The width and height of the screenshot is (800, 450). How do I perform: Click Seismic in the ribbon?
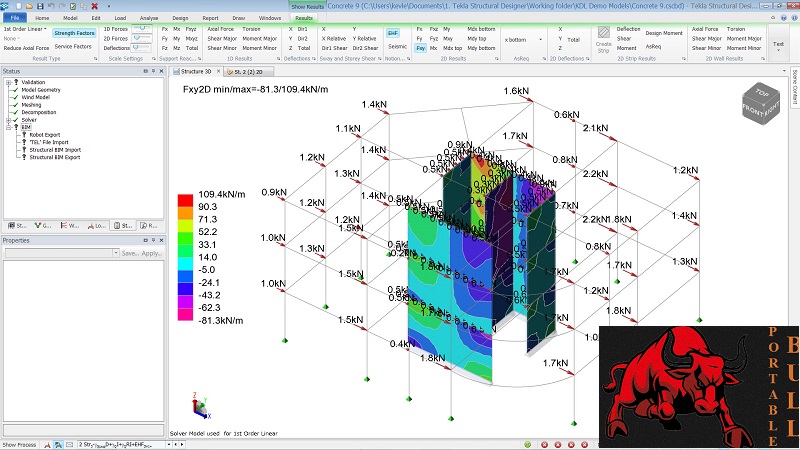point(397,46)
